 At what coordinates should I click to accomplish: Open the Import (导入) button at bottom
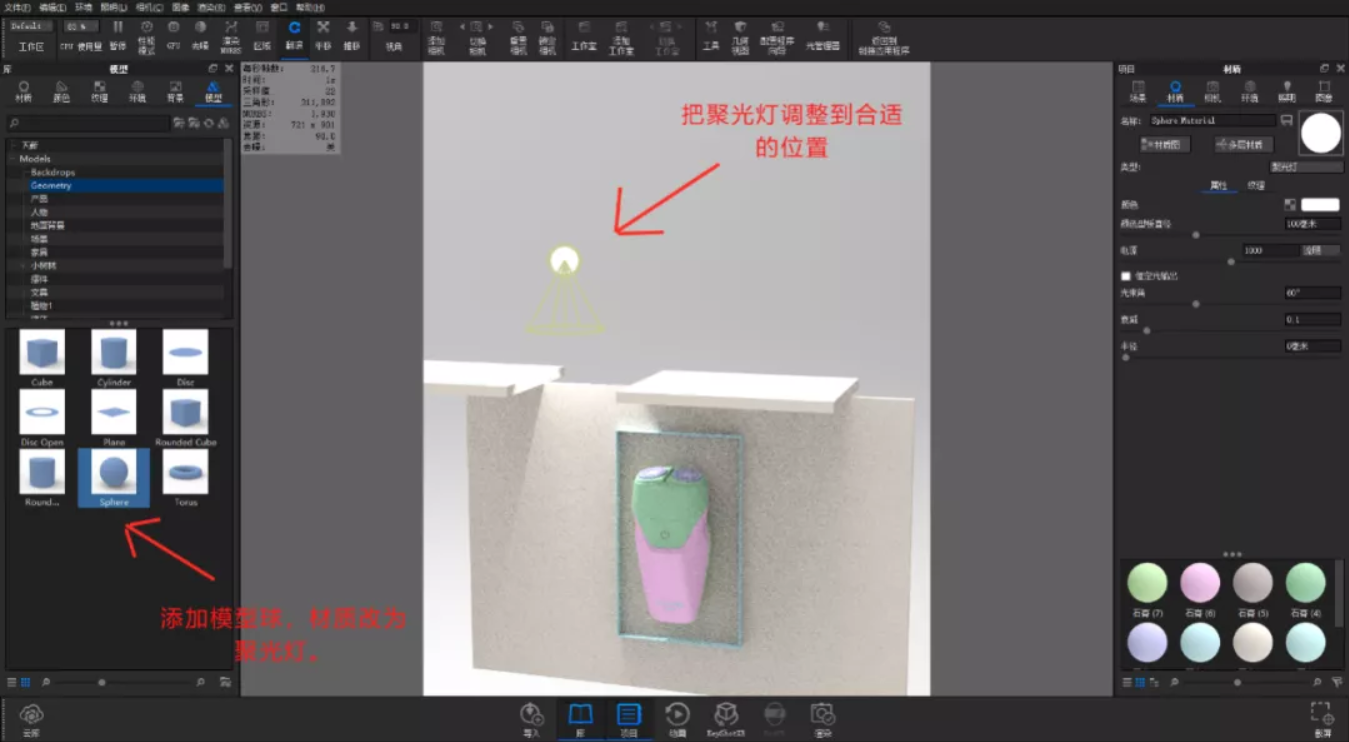click(531, 719)
